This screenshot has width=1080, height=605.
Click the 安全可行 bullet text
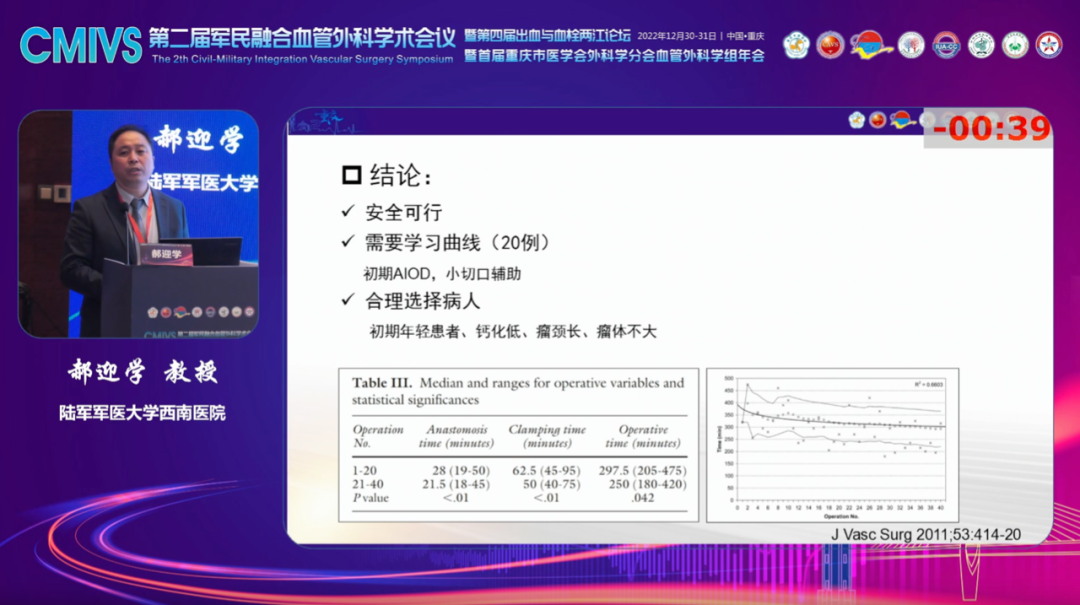pos(404,212)
